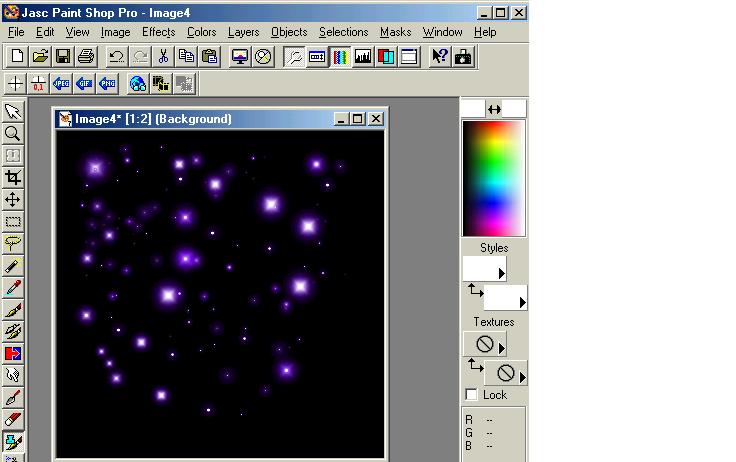Select the Paint Brush tool
The width and height of the screenshot is (736, 462).
[x=13, y=309]
